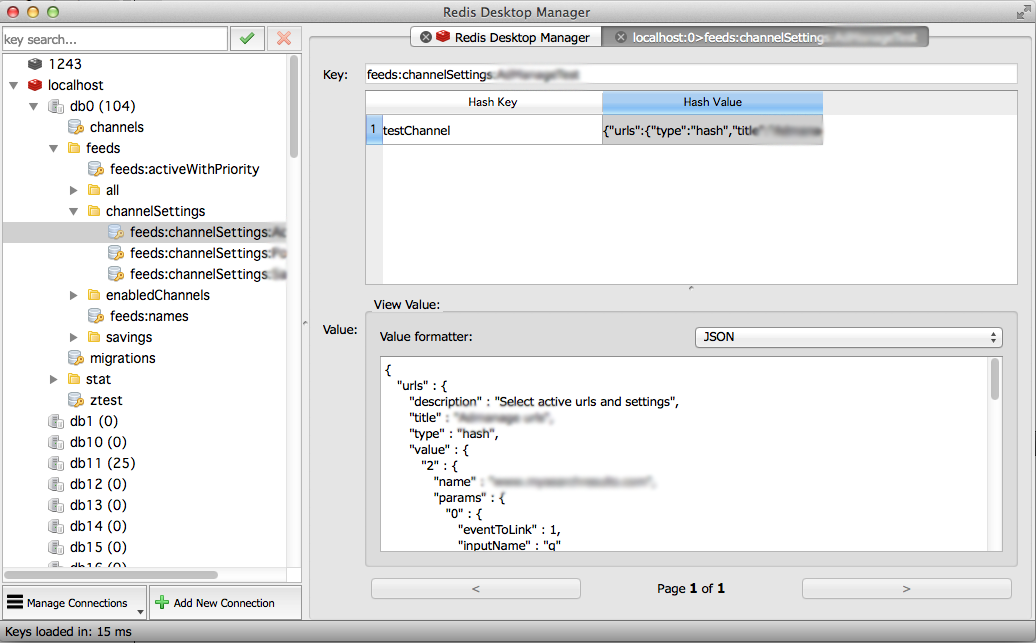Expand the all folder
The height and width of the screenshot is (643, 1036).
click(x=74, y=190)
